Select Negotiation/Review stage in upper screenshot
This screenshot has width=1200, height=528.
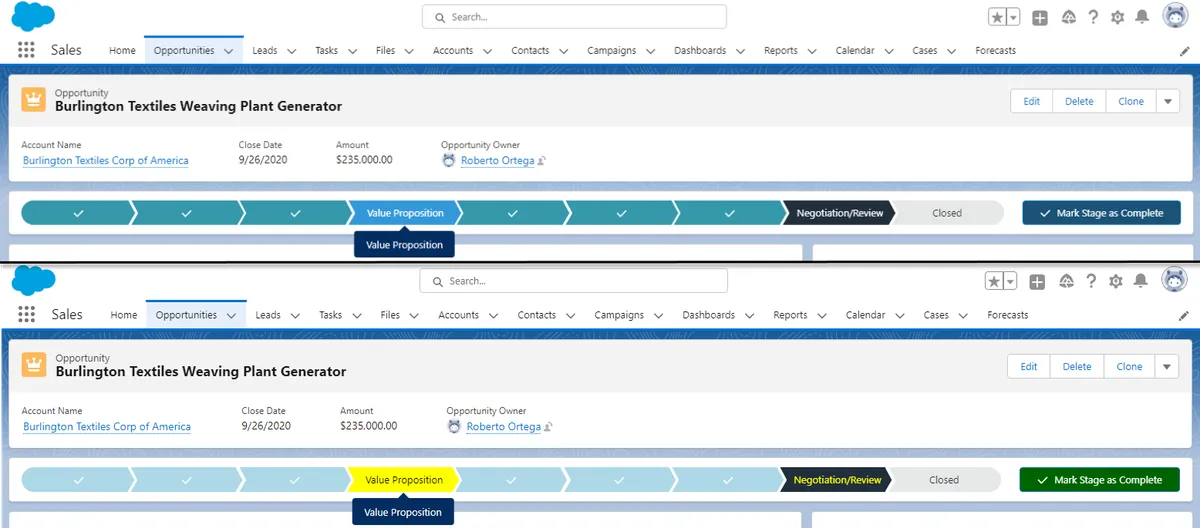coord(839,213)
